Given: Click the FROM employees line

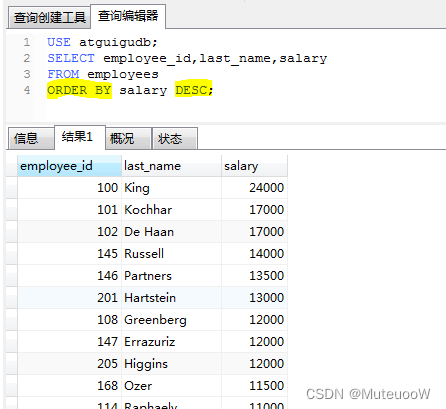Looking at the screenshot, I should point(103,74).
